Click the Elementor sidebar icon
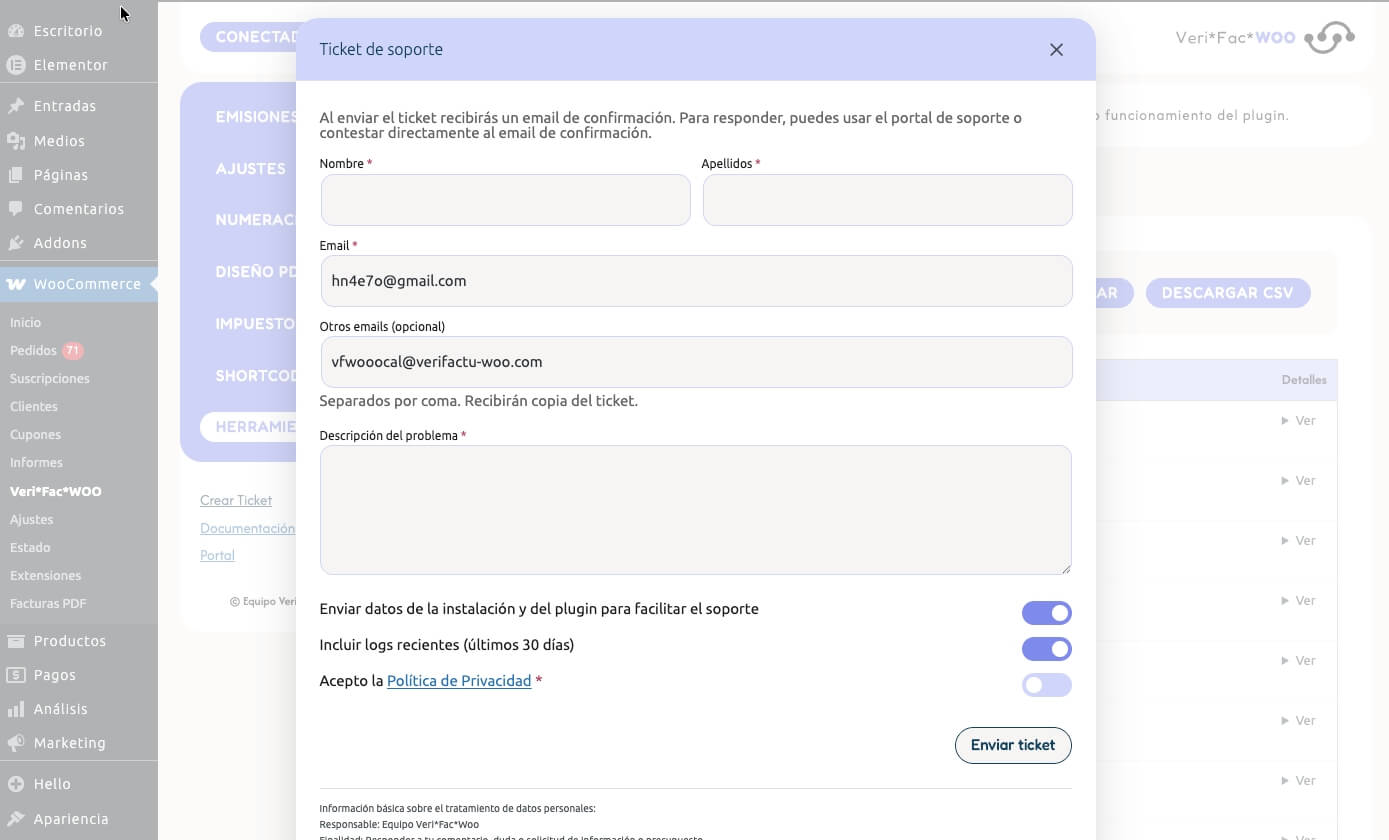This screenshot has width=1389, height=840. click(x=15, y=65)
